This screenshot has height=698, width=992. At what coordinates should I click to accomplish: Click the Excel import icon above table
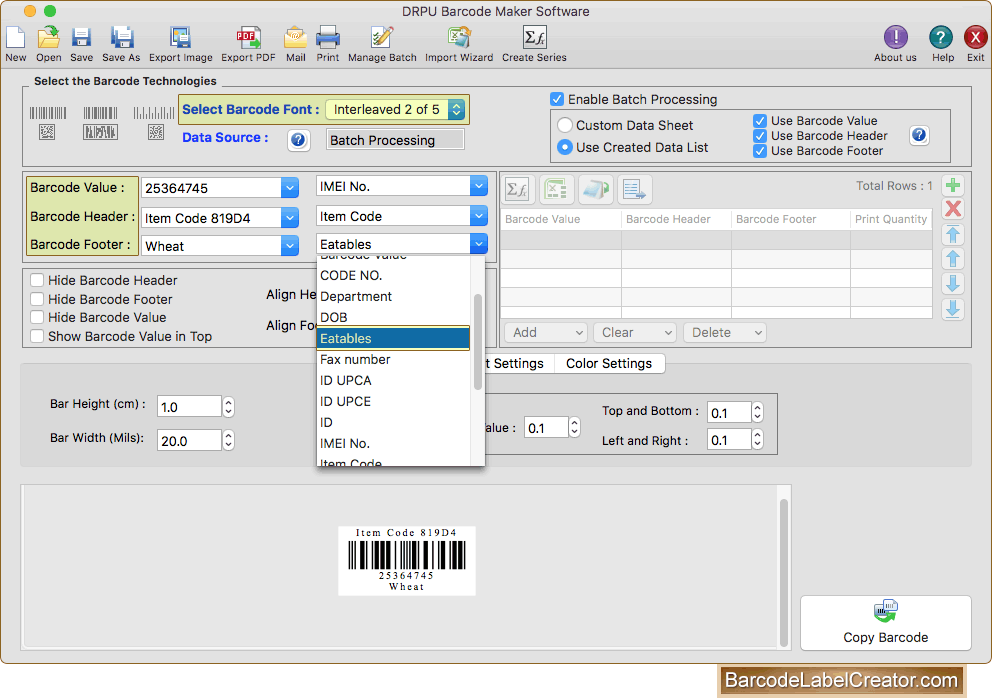click(x=556, y=189)
